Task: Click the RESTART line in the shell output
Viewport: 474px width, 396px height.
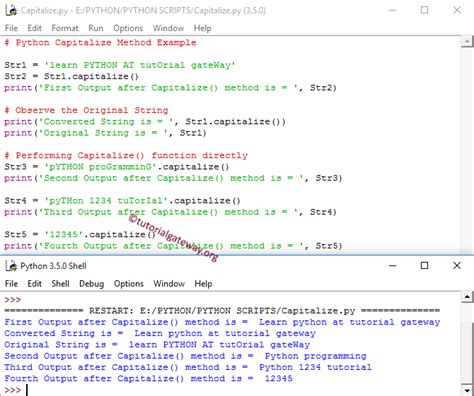Action: point(222,311)
